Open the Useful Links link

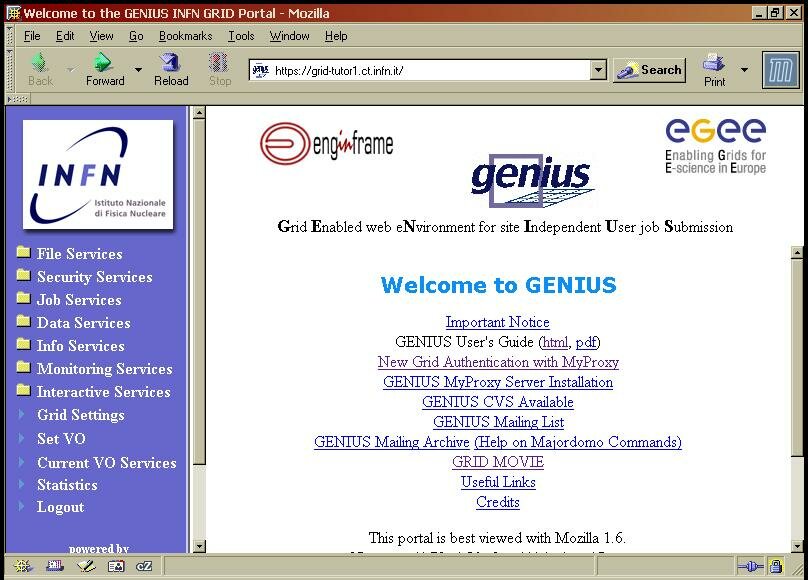pos(498,482)
